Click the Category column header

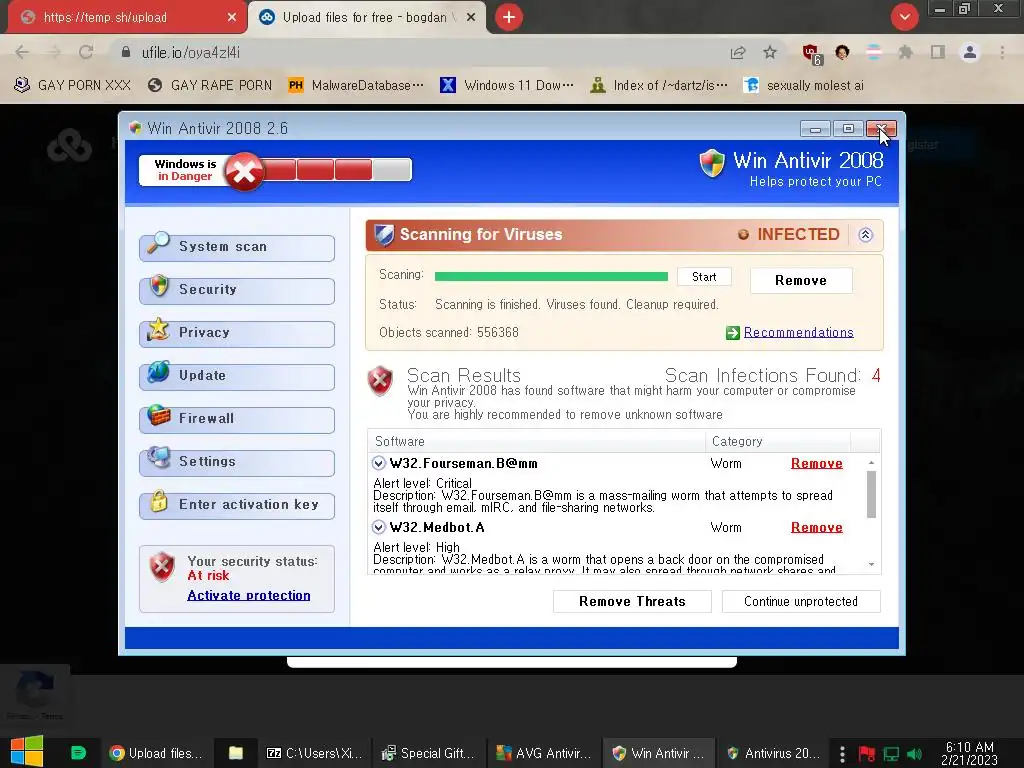pos(777,441)
